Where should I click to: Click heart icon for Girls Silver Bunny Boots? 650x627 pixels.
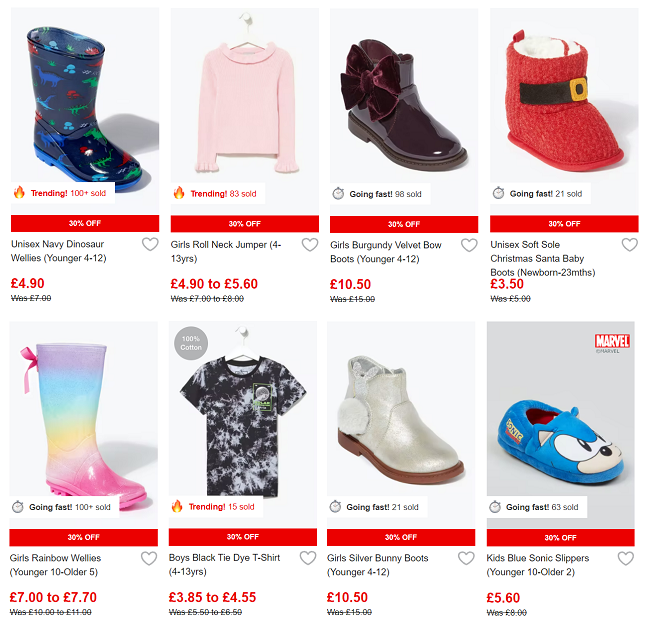pos(466,558)
